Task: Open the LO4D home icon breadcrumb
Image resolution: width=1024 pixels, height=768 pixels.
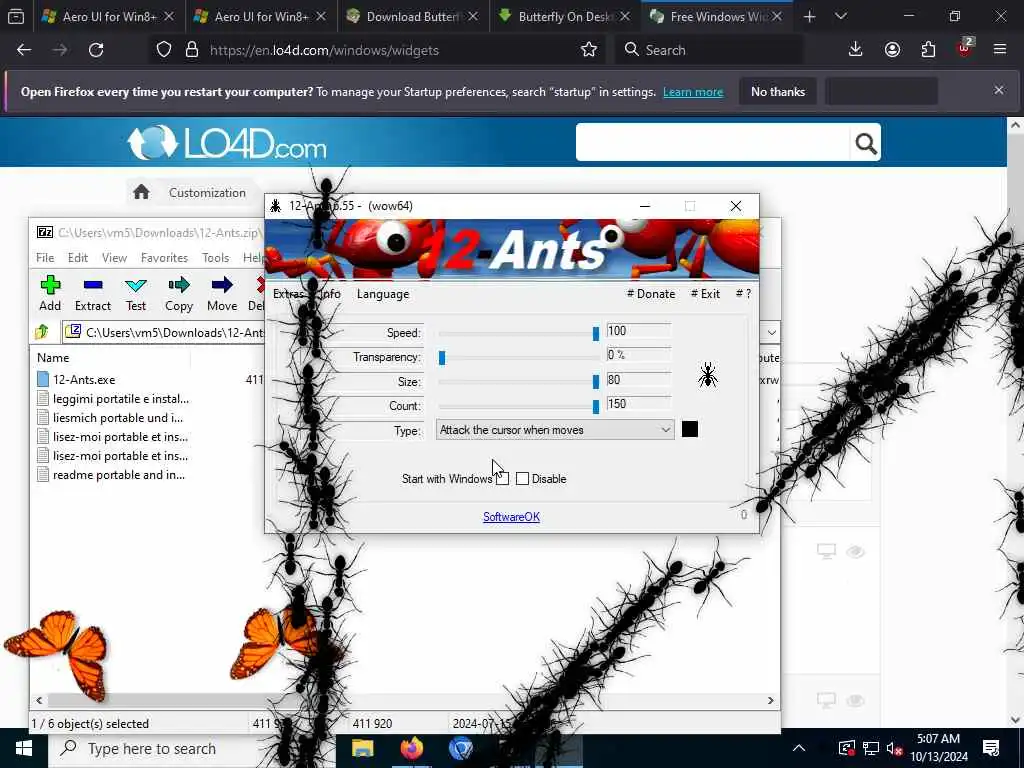Action: coord(141,192)
